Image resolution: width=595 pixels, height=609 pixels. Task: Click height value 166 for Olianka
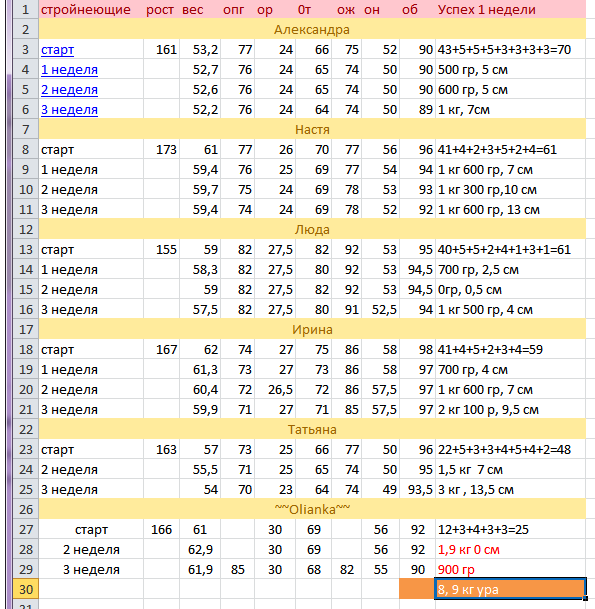pos(161,529)
